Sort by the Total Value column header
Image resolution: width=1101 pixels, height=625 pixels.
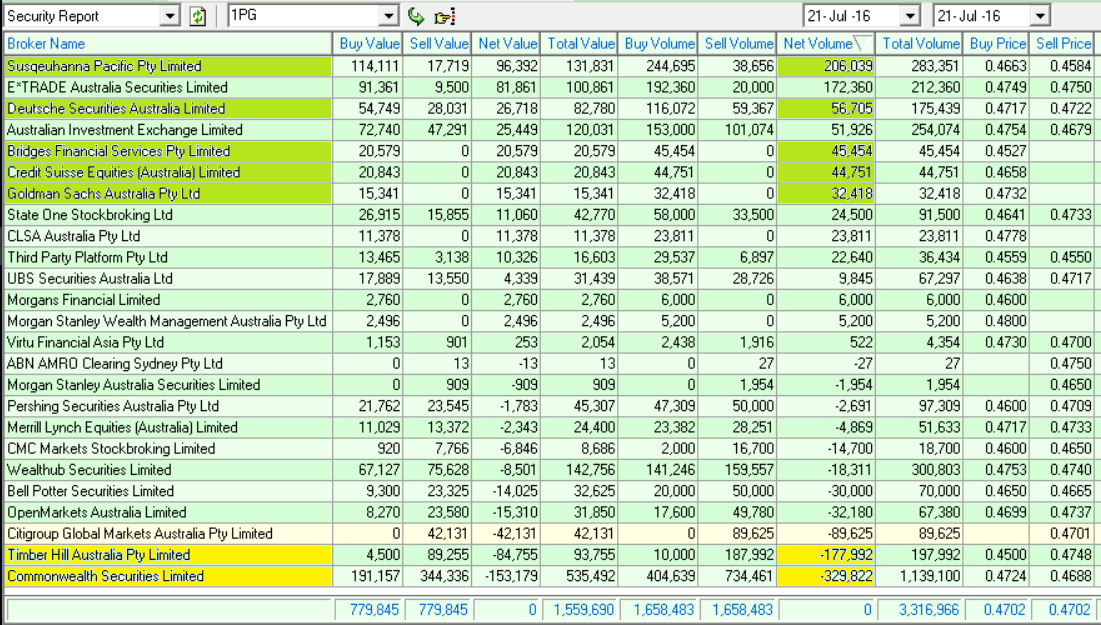click(x=579, y=44)
